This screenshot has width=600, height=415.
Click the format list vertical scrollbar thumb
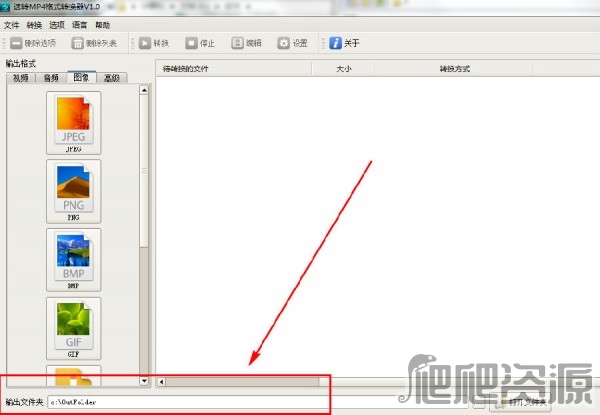click(144, 171)
